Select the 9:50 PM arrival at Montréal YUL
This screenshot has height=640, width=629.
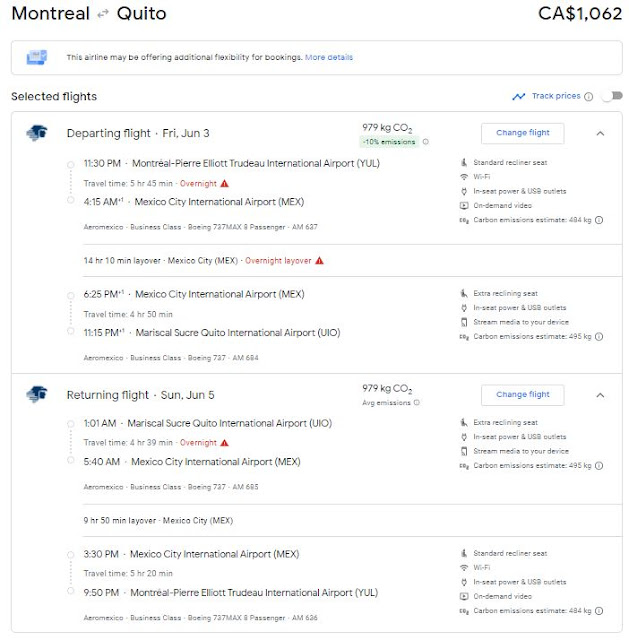pos(231,592)
